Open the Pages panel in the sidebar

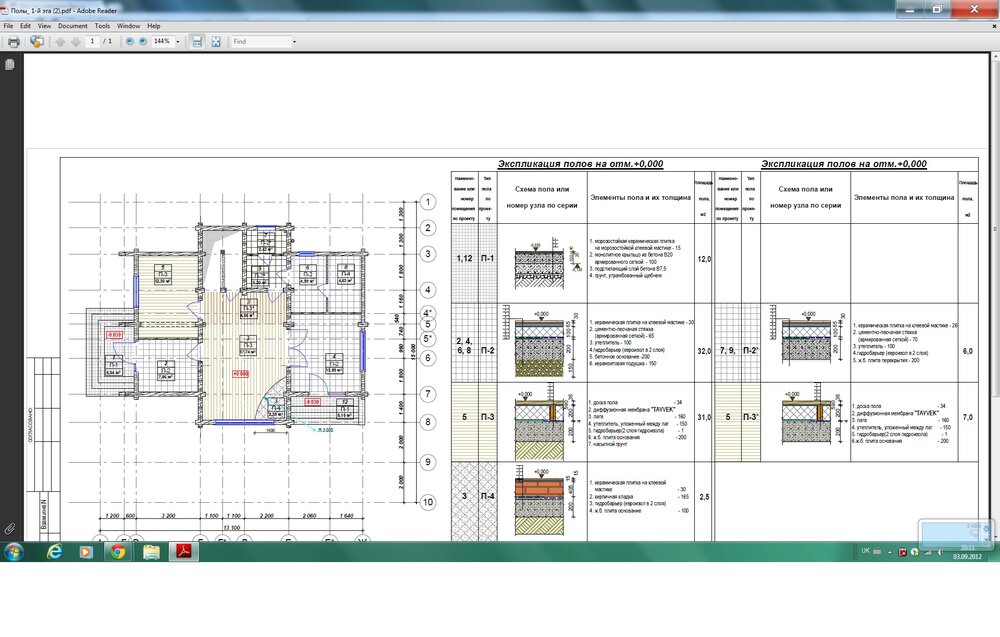(x=10, y=64)
